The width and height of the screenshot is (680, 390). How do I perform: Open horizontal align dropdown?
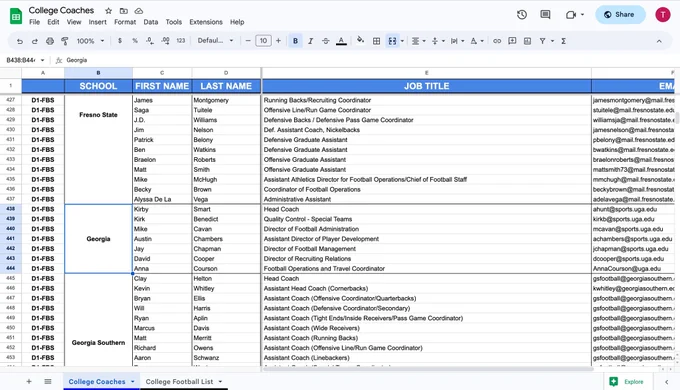(x=418, y=41)
